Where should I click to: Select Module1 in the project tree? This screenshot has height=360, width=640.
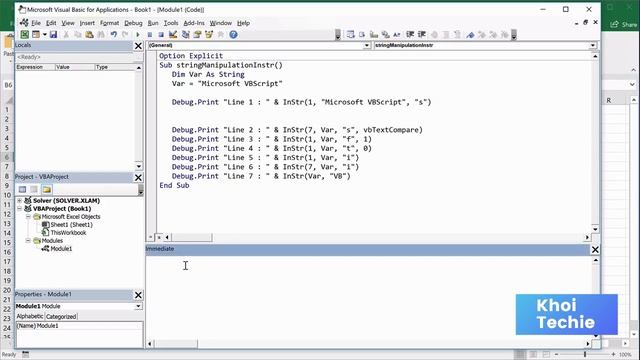[61, 249]
